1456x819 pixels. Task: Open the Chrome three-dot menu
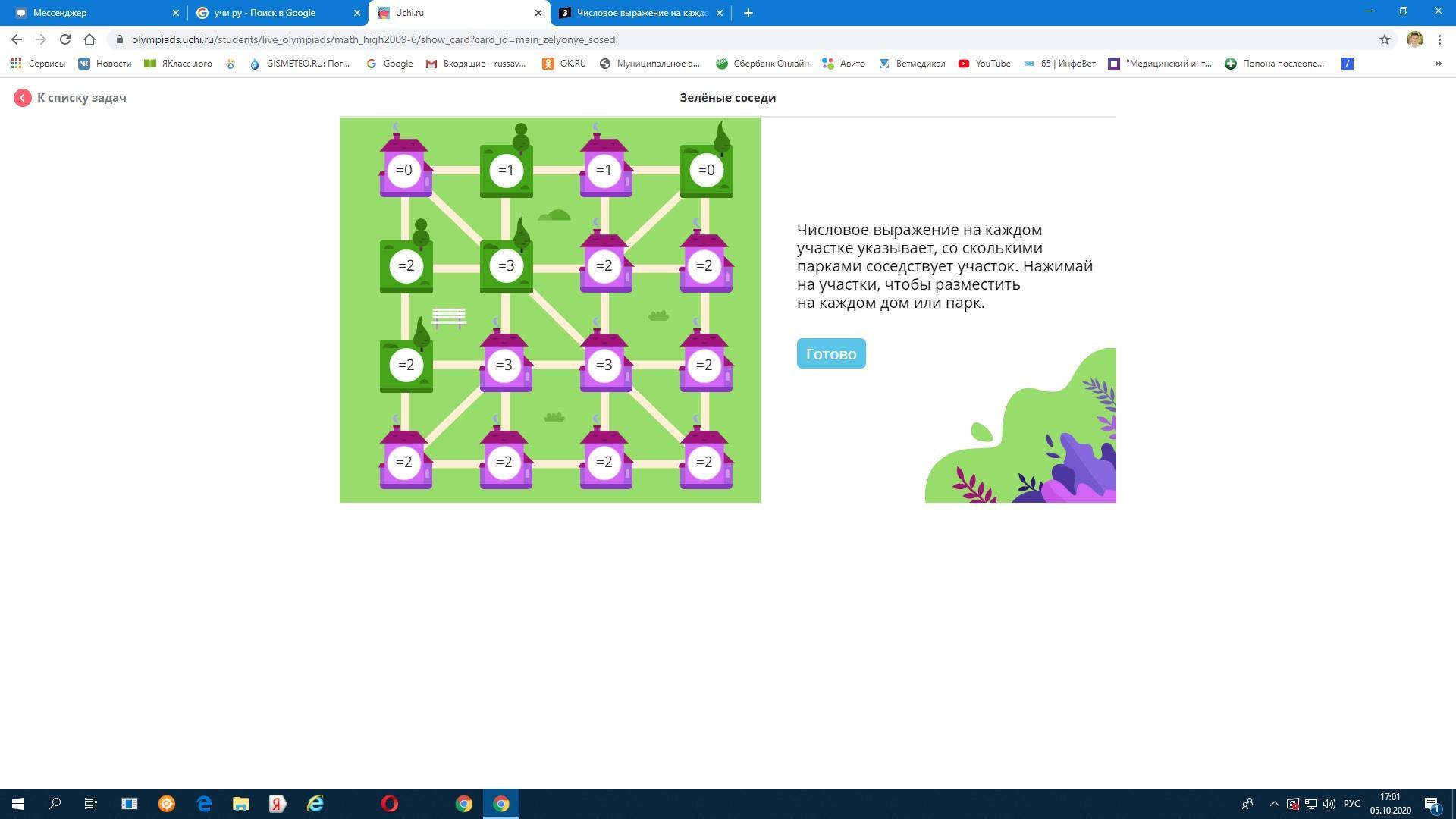click(1439, 39)
